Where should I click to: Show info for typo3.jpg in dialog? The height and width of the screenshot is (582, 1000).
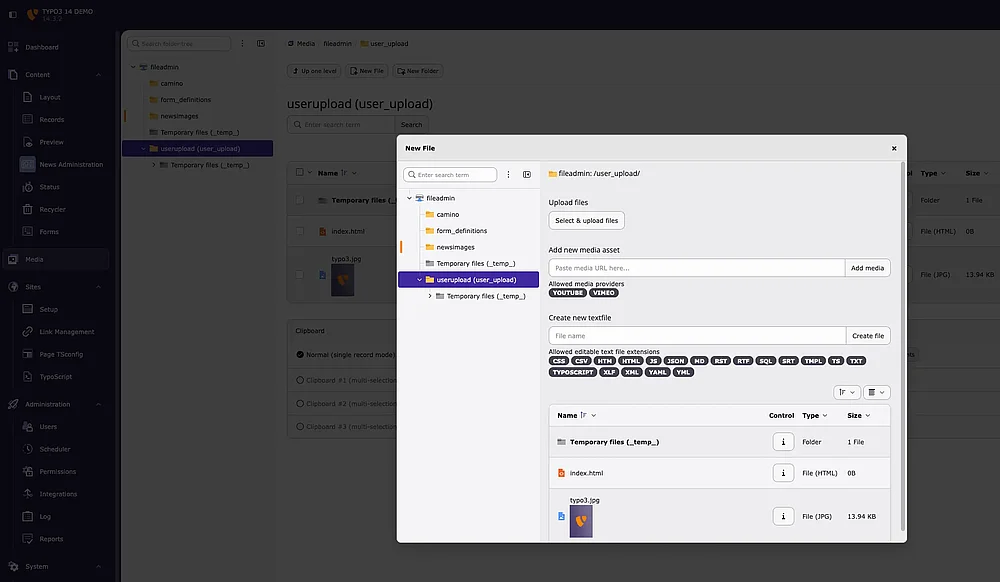[x=783, y=516]
